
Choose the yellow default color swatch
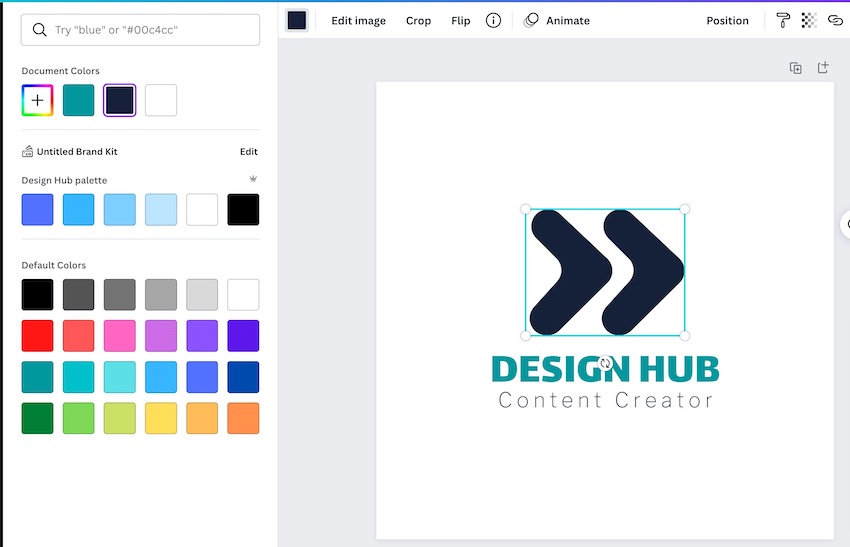click(x=161, y=418)
